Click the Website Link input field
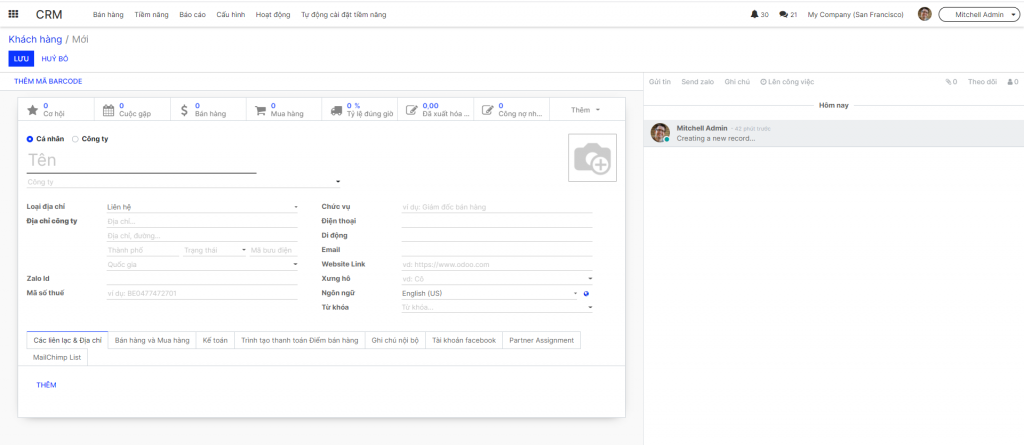The width and height of the screenshot is (1024, 445). pos(497,265)
